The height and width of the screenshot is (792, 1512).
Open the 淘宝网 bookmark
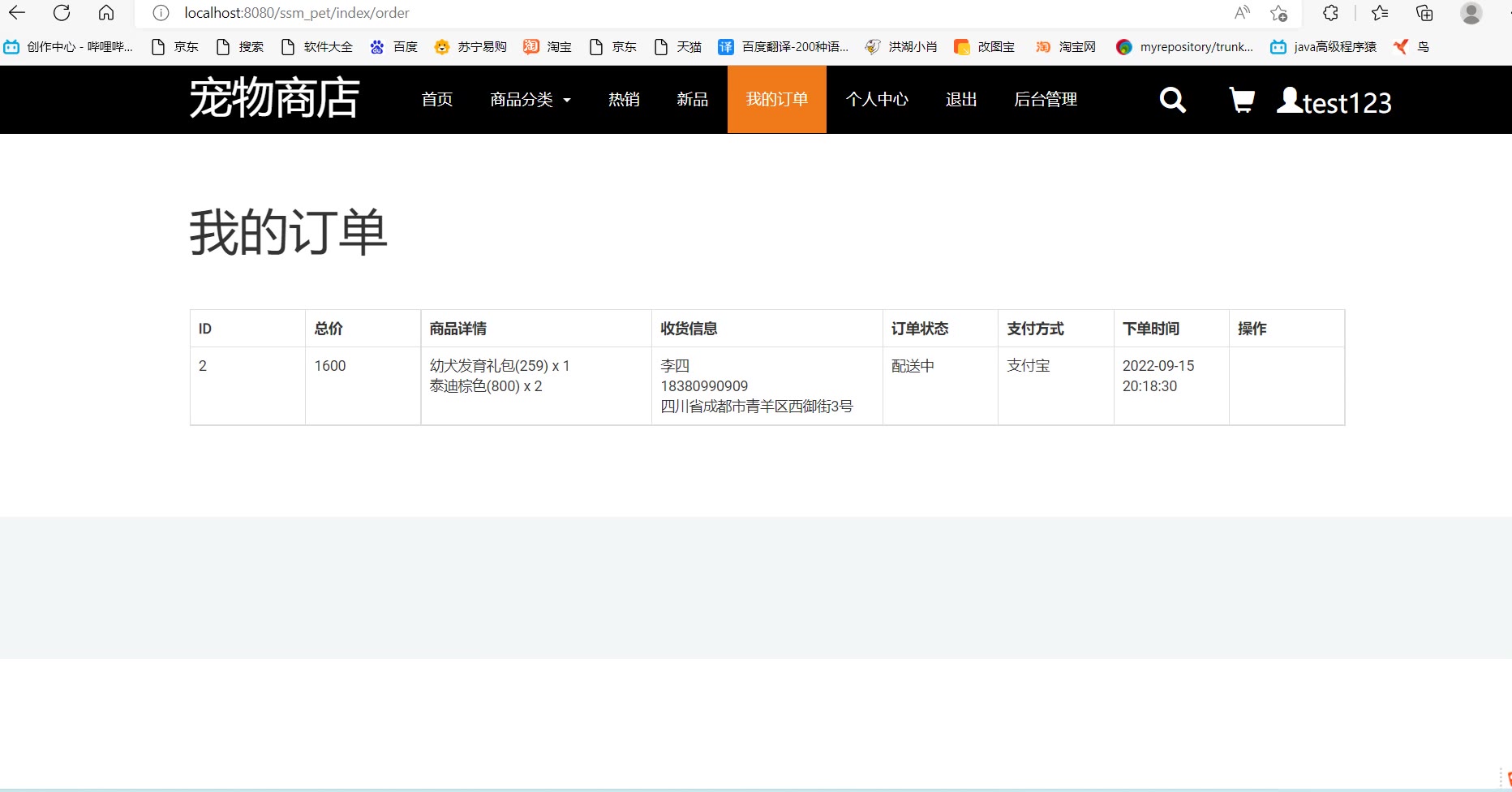(1066, 47)
